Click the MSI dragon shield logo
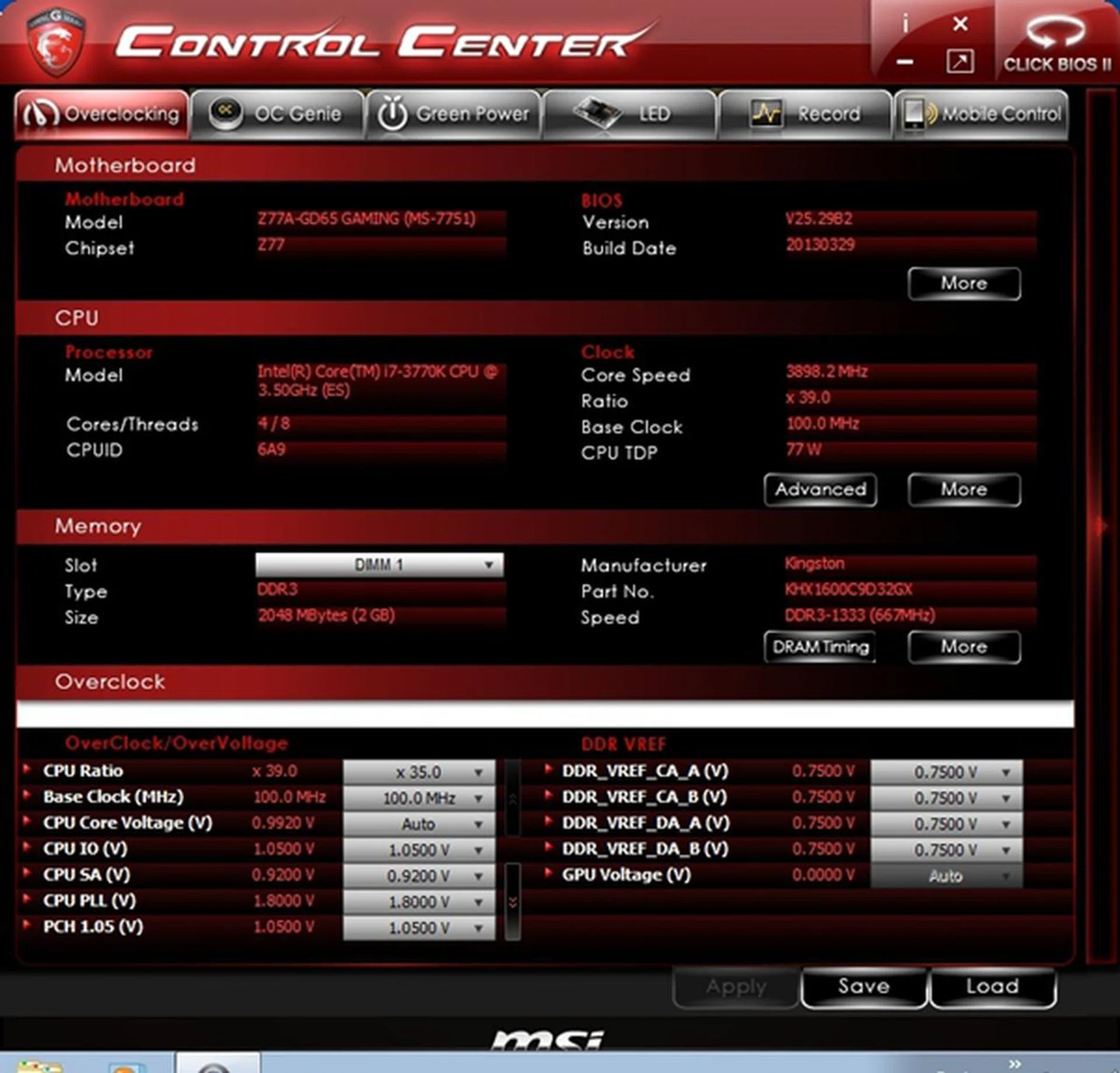Image resolution: width=1120 pixels, height=1073 pixels. (x=56, y=42)
